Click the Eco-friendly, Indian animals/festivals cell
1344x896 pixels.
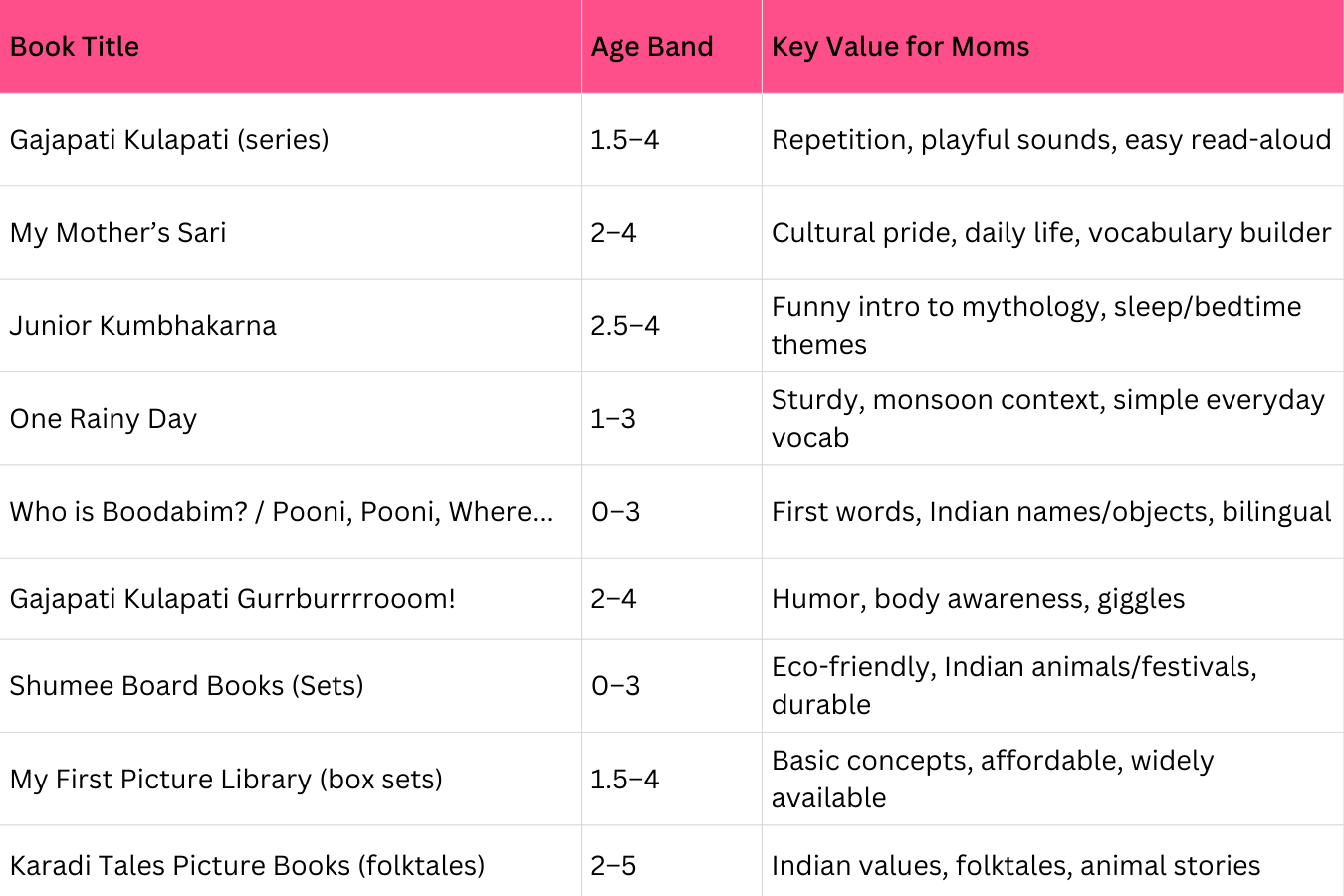click(1014, 686)
